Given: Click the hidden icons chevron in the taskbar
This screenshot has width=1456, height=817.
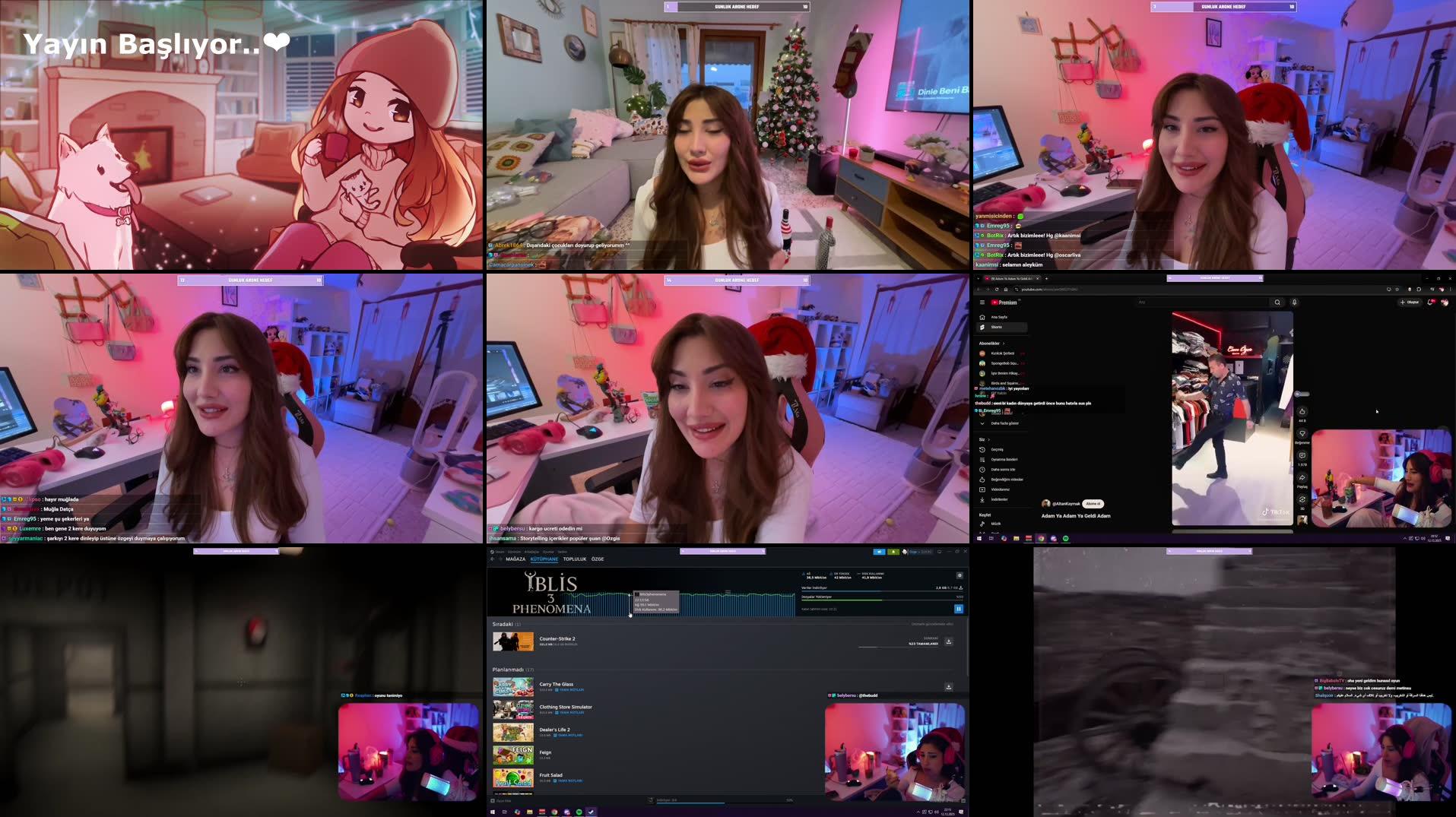Looking at the screenshot, I should coord(919,811).
